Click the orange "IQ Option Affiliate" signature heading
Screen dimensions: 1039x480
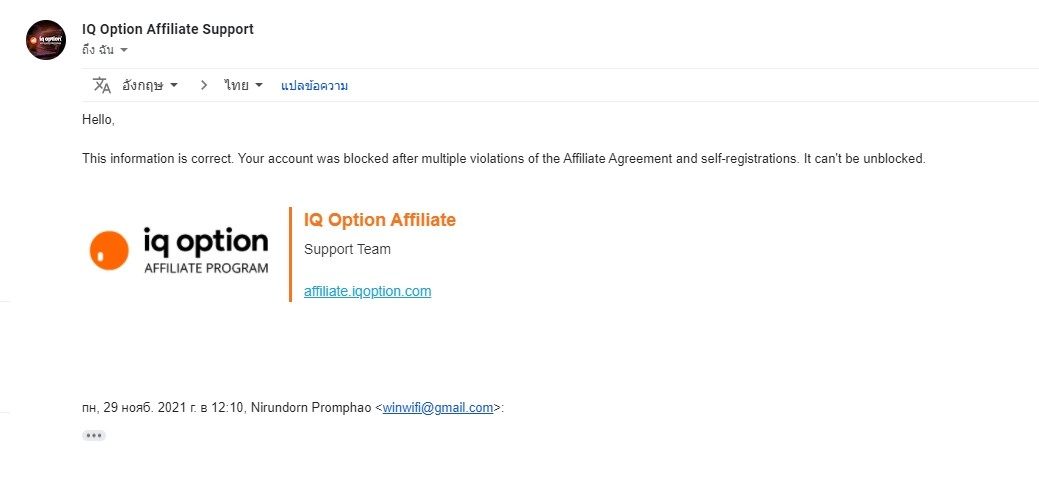pos(379,220)
